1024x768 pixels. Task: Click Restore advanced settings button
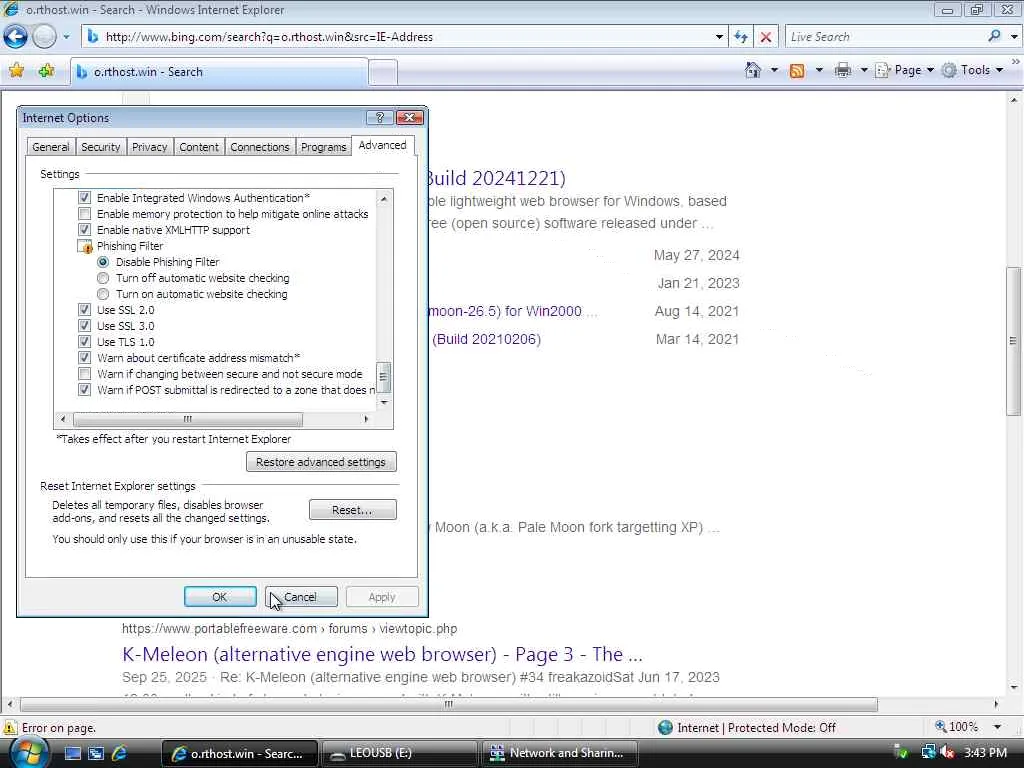point(321,462)
